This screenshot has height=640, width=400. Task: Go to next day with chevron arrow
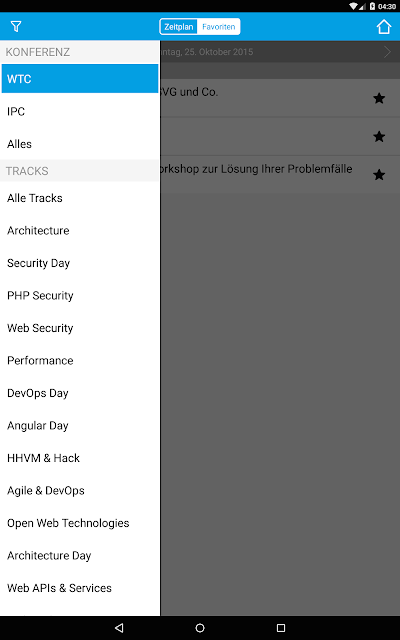click(387, 52)
